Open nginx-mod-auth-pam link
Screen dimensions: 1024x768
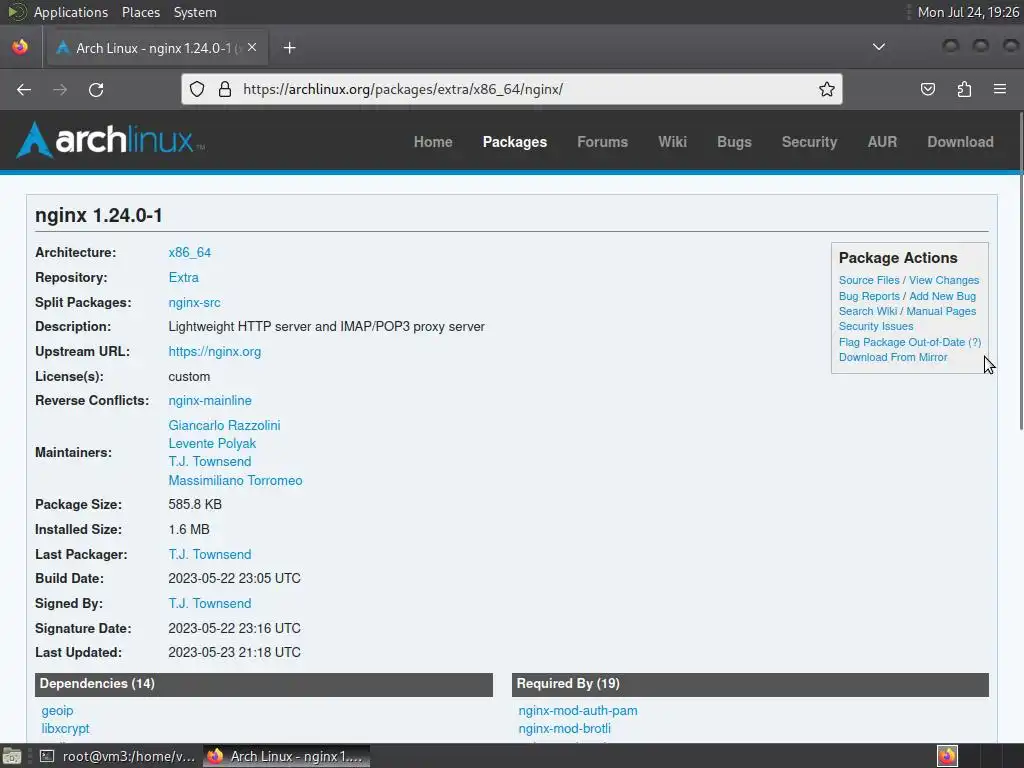pos(578,711)
